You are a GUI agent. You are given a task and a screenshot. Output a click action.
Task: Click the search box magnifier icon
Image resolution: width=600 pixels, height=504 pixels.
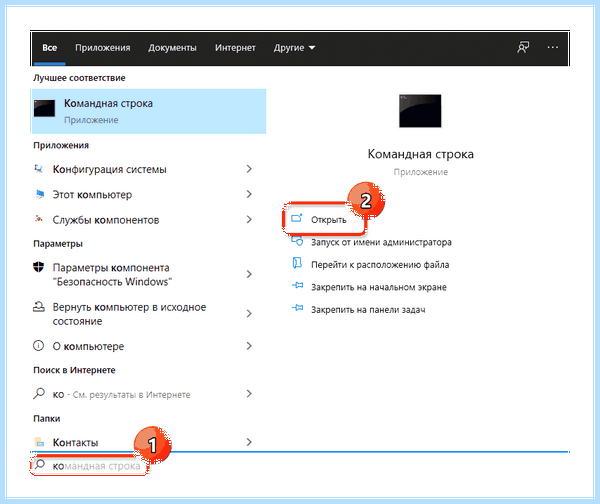[40, 465]
